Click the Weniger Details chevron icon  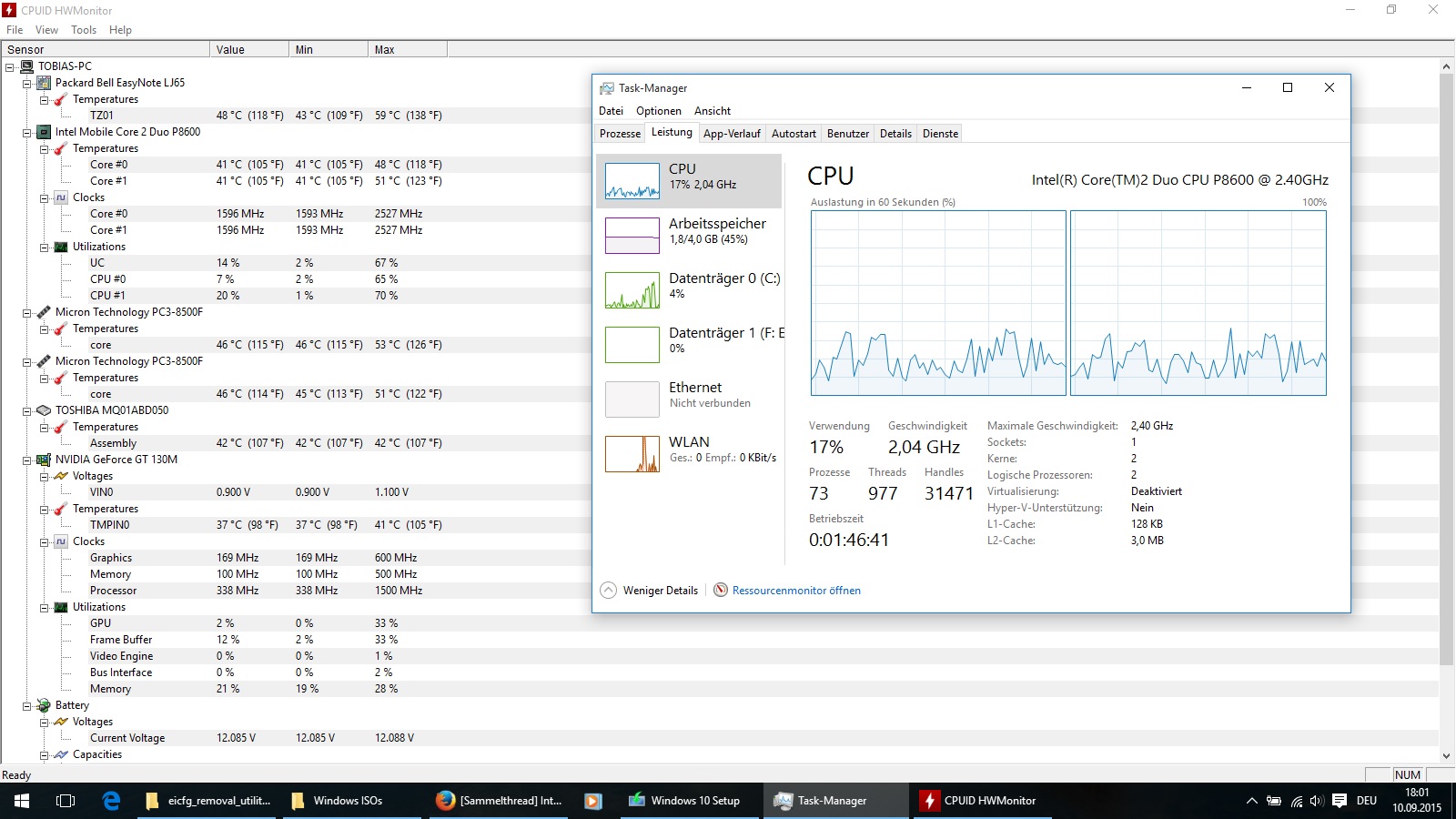point(609,590)
